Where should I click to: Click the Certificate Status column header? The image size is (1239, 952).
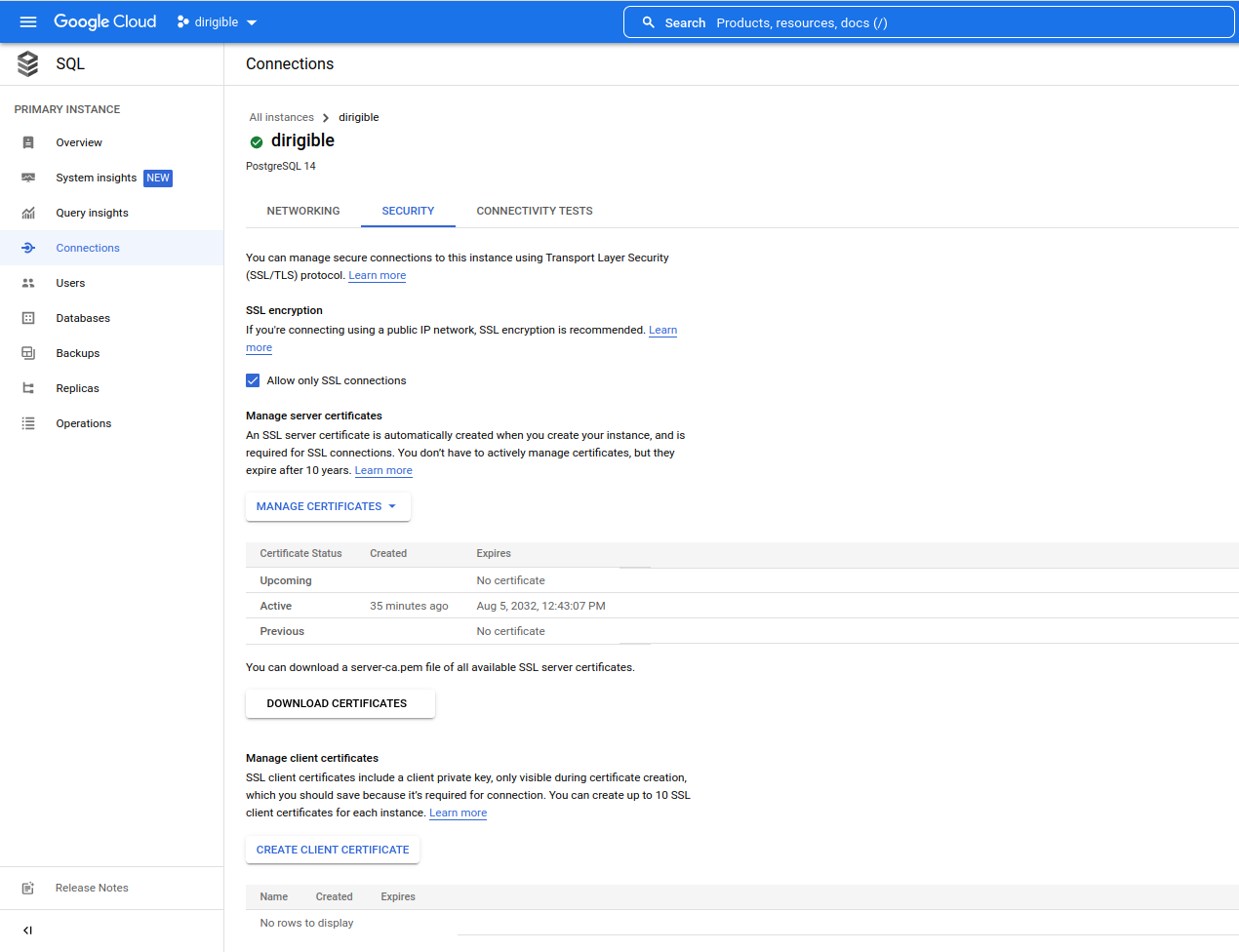click(x=300, y=553)
